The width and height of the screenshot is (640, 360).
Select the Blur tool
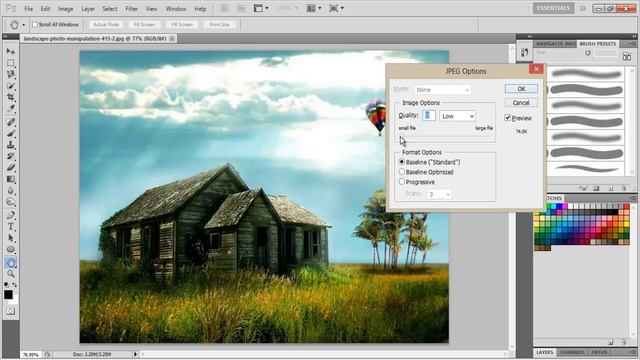coord(11,191)
